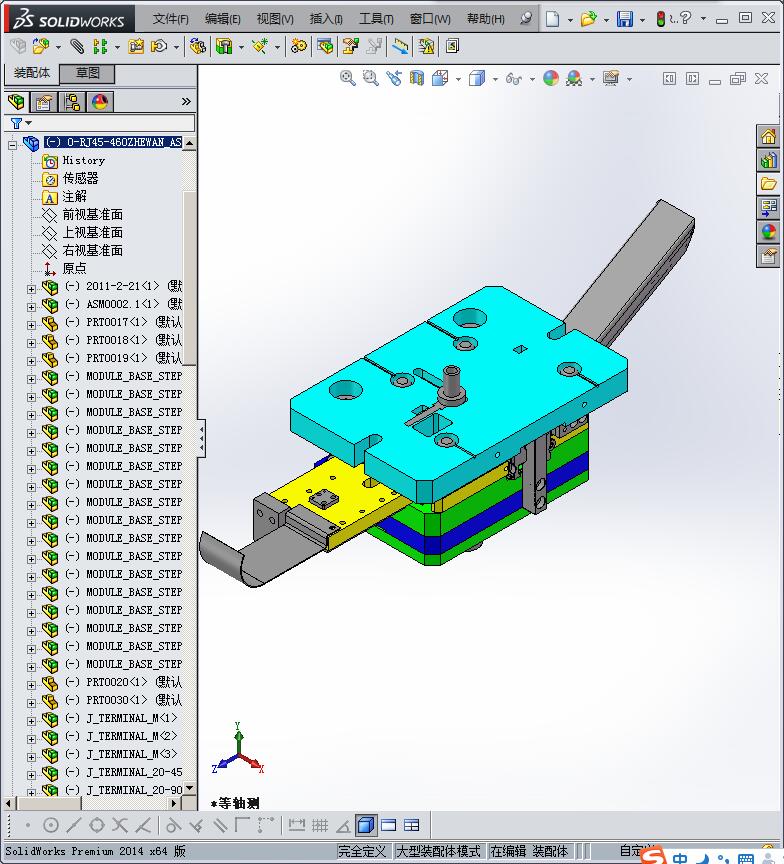
Task: Click the New document icon
Action: click(x=552, y=19)
